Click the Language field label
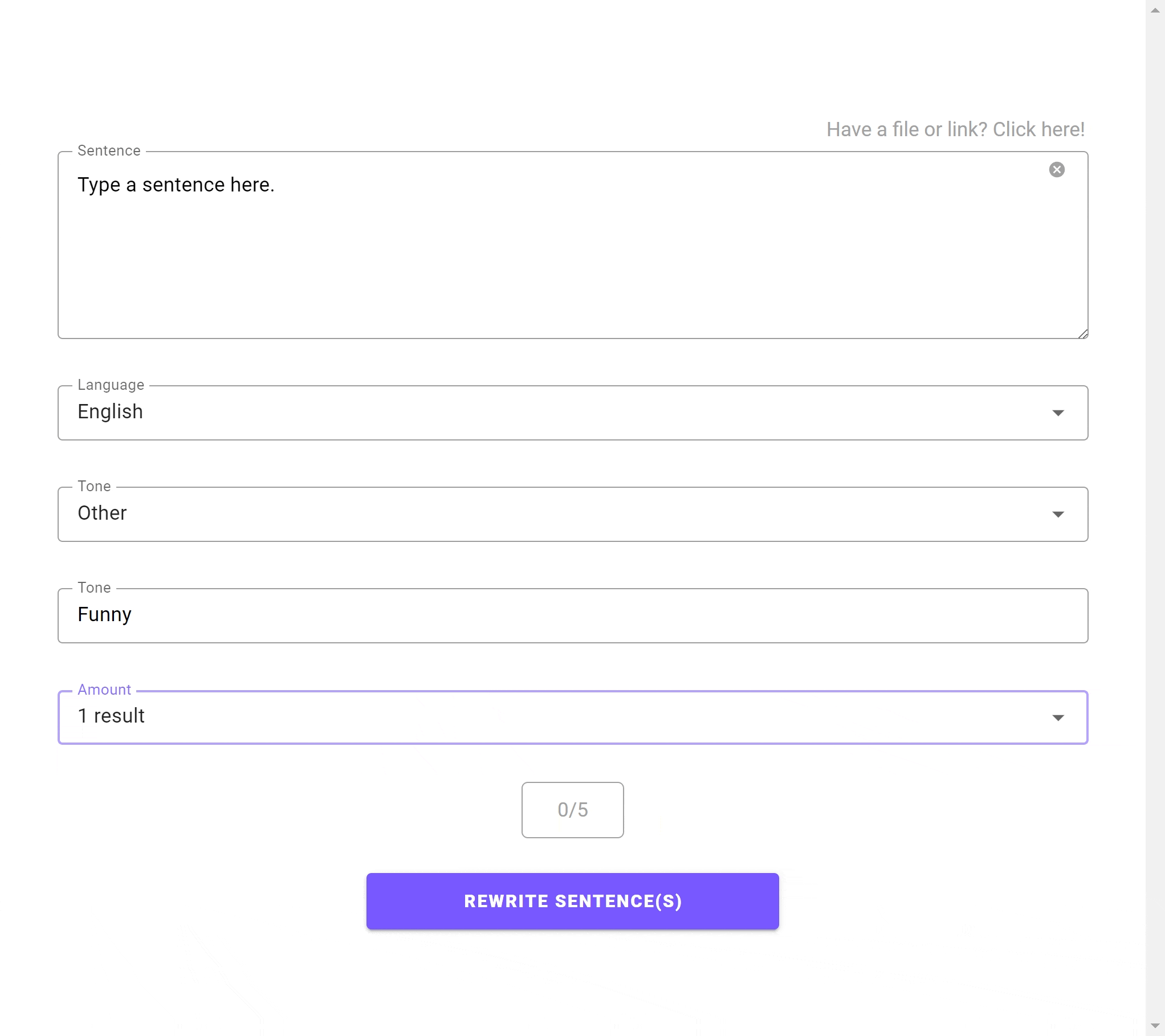This screenshot has width=1165, height=1036. click(111, 385)
